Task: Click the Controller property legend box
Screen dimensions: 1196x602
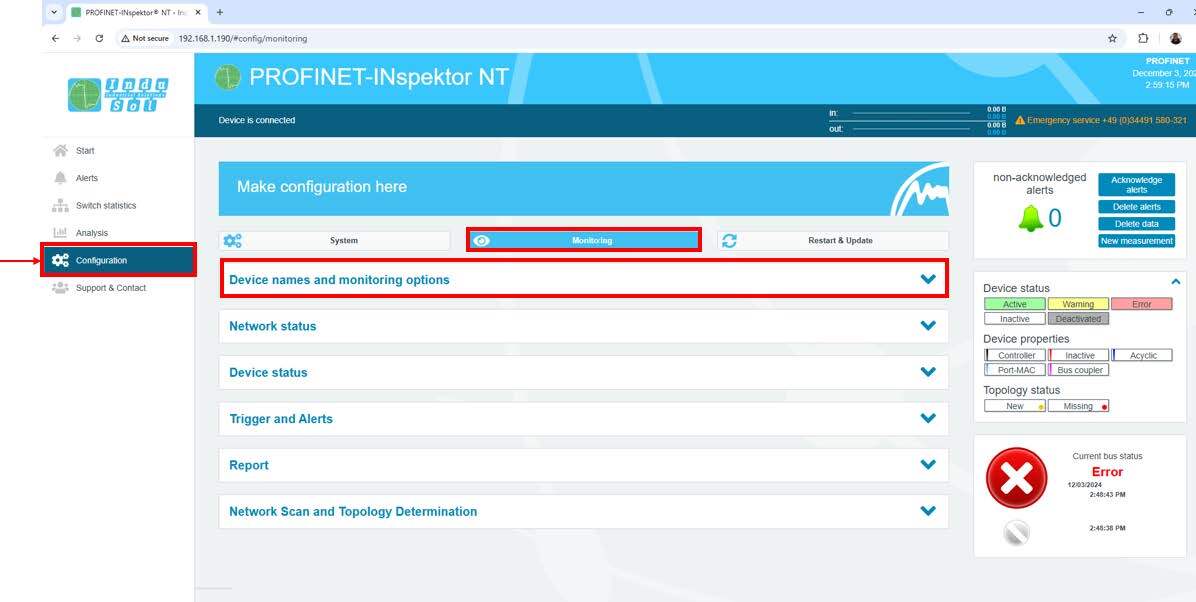Action: click(x=1015, y=356)
